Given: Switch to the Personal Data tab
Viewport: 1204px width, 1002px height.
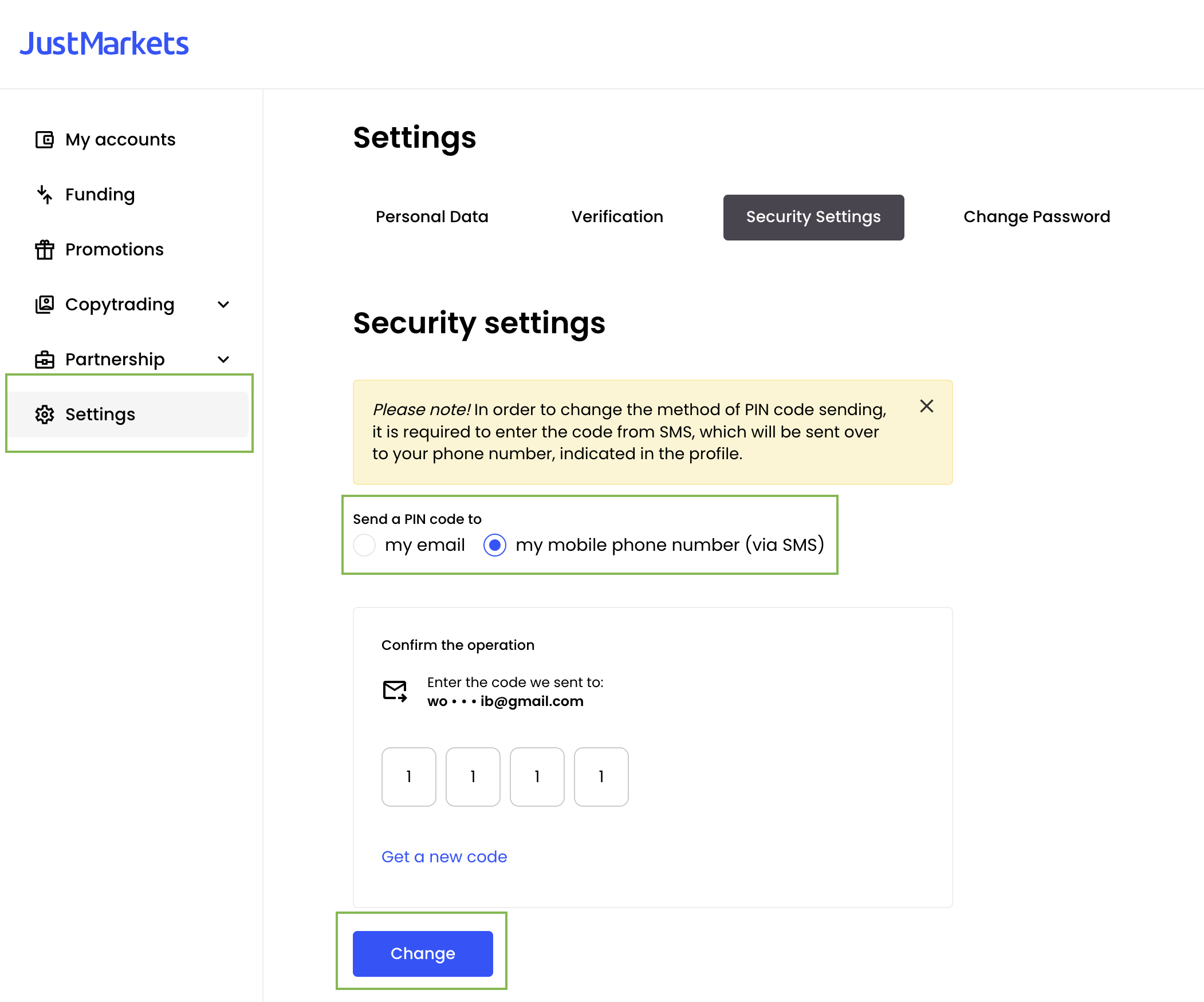Looking at the screenshot, I should pyautogui.click(x=432, y=216).
